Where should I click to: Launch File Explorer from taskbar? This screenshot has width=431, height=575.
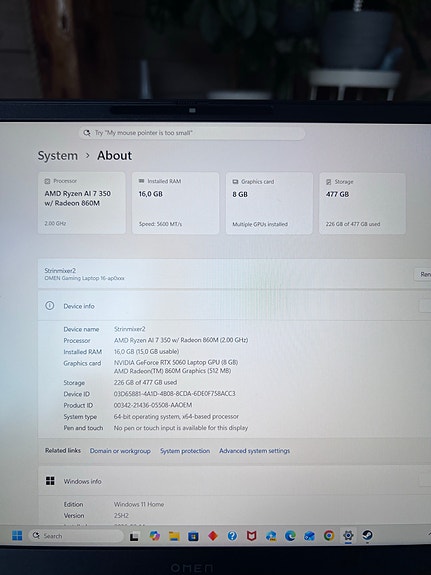pos(174,536)
